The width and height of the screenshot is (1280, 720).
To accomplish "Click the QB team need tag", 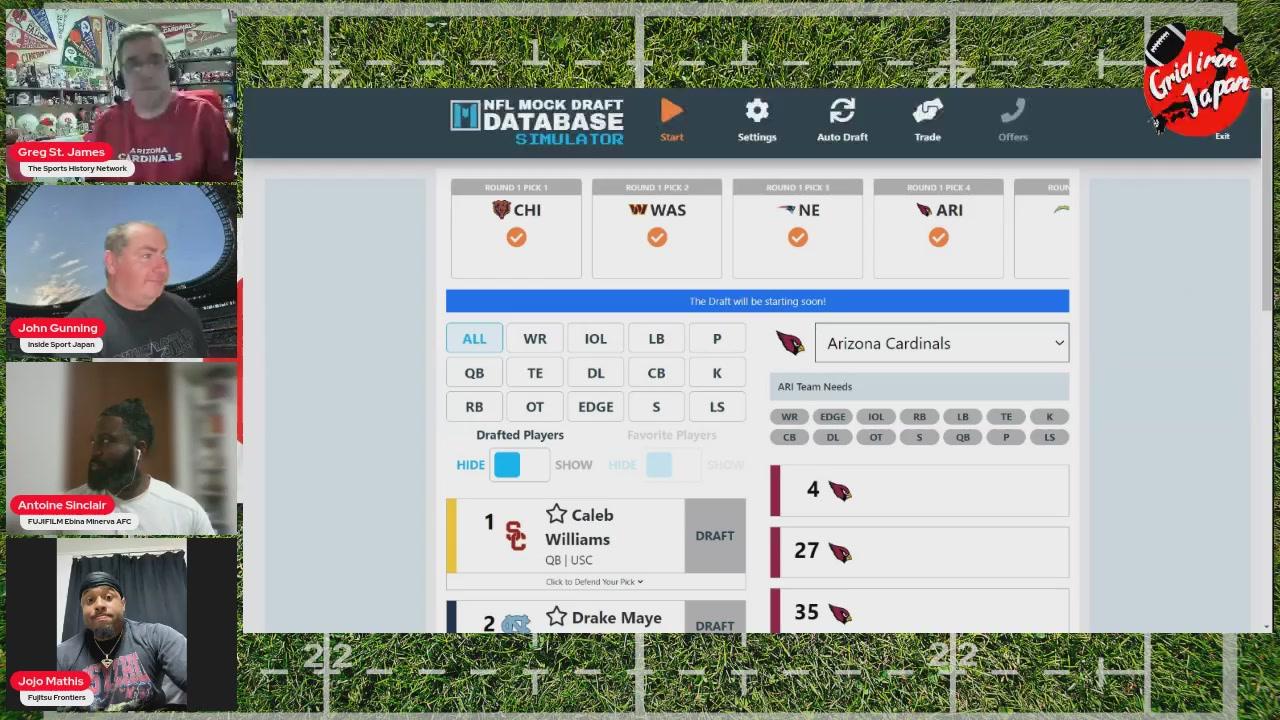I will coord(962,437).
